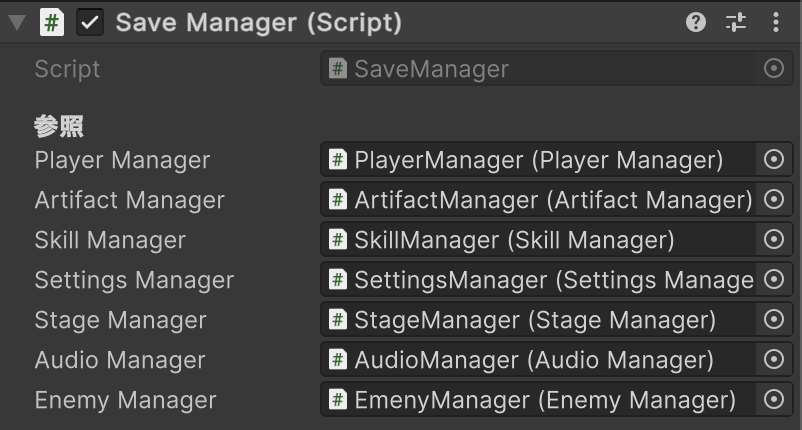Image resolution: width=802 pixels, height=430 pixels.
Task: Open object picker for Settings Manager field
Action: pyautogui.click(x=774, y=279)
